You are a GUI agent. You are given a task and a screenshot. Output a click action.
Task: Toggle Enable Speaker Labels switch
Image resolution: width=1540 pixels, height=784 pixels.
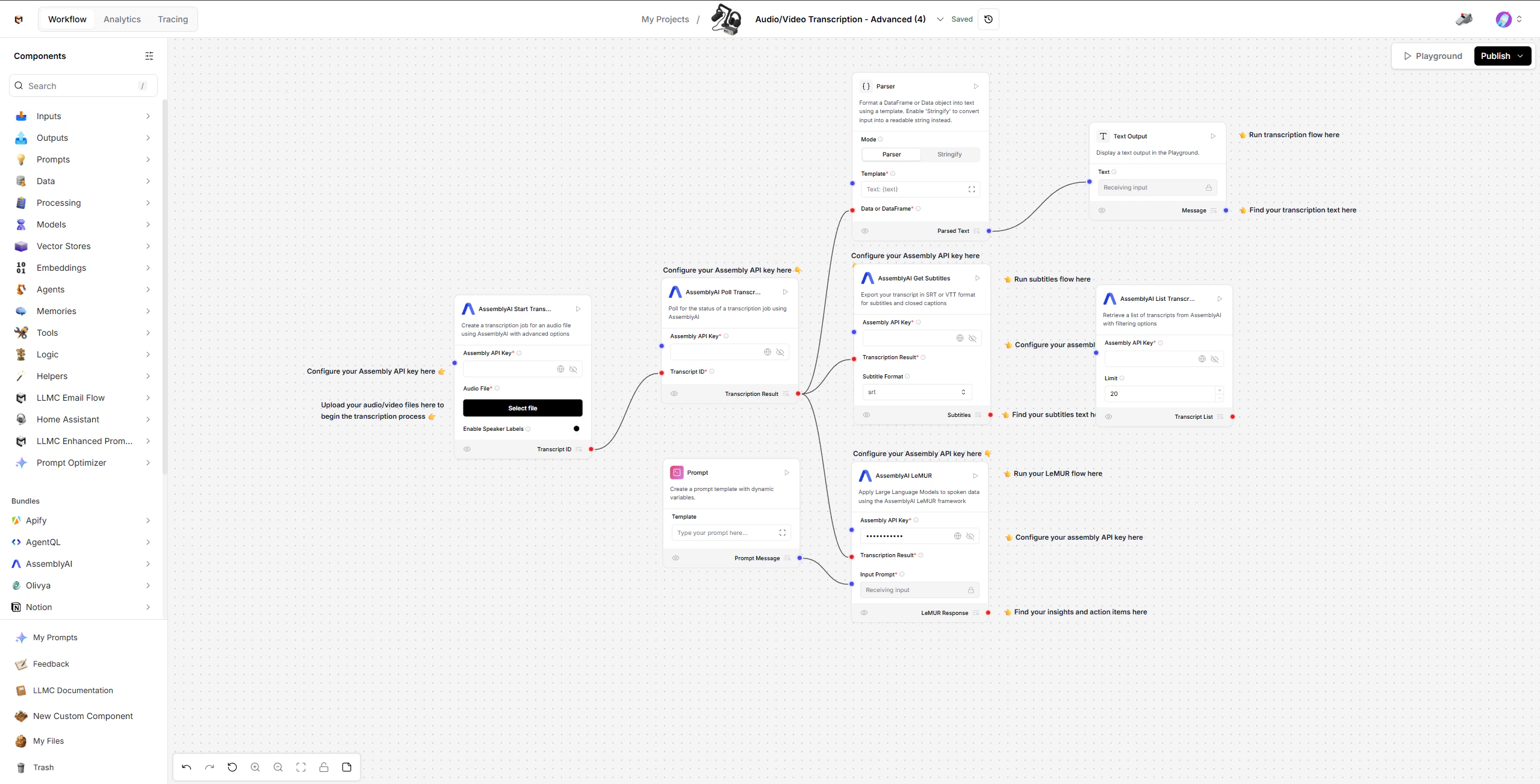575,429
